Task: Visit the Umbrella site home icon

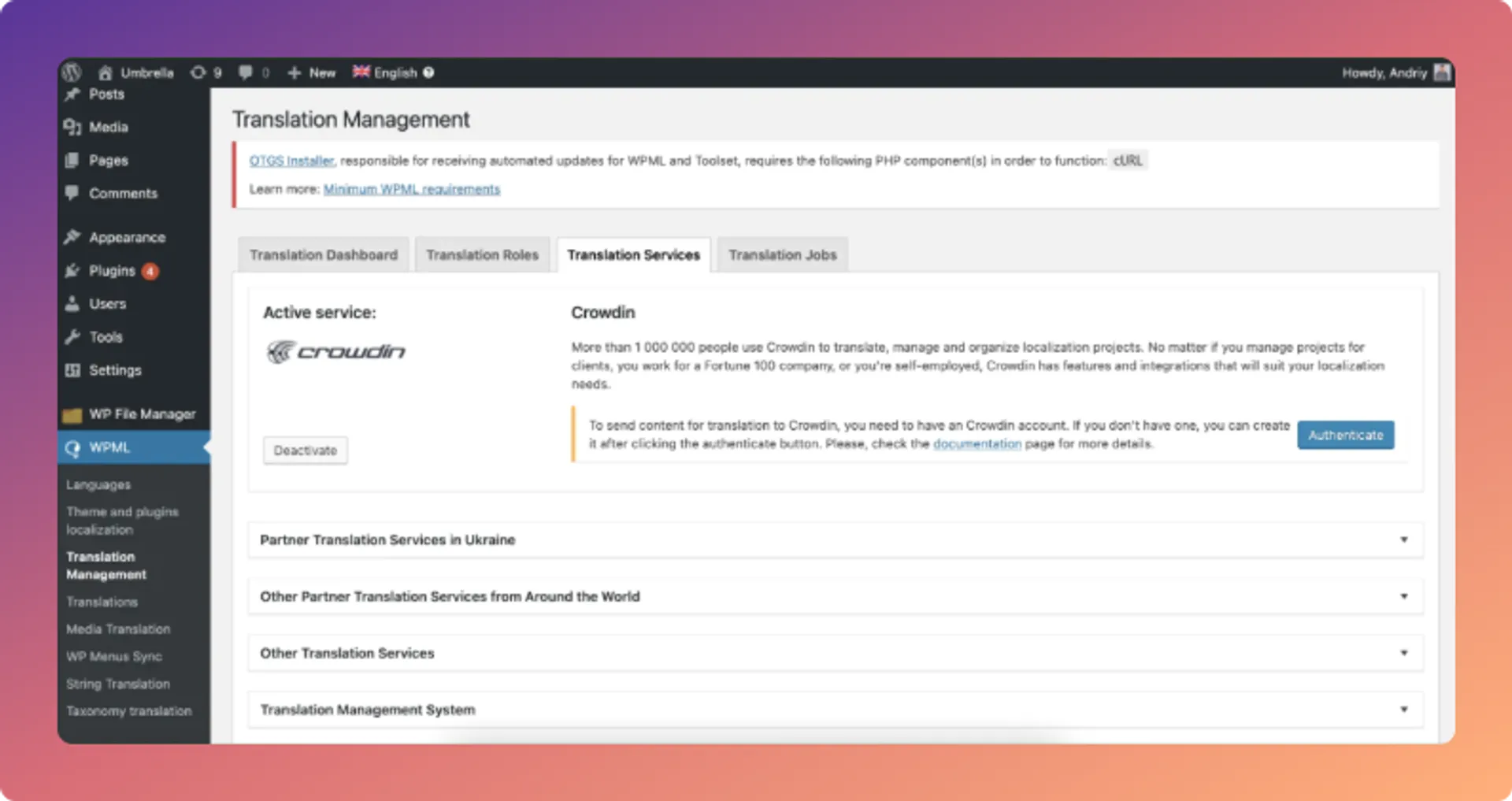Action: click(x=105, y=72)
